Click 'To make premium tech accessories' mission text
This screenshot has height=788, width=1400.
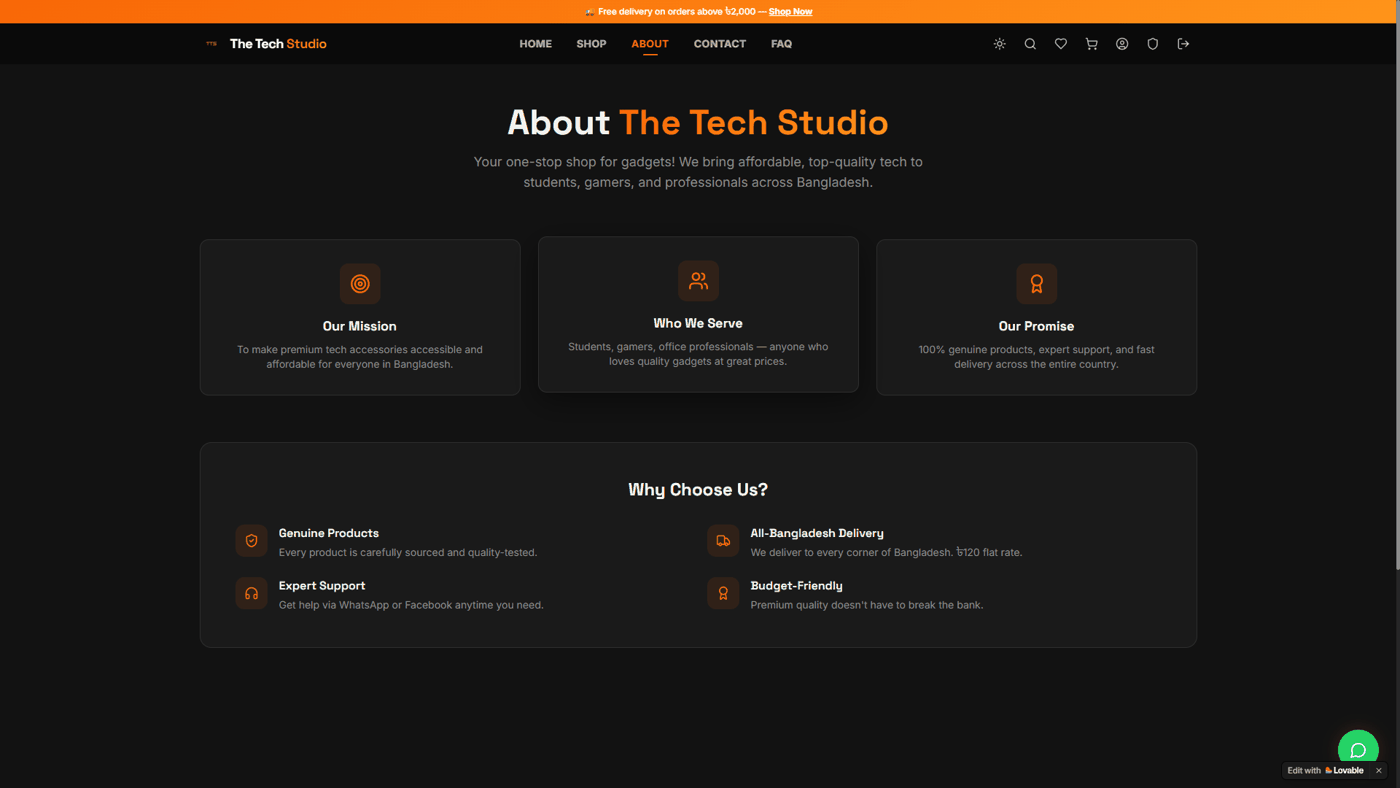tap(360, 357)
